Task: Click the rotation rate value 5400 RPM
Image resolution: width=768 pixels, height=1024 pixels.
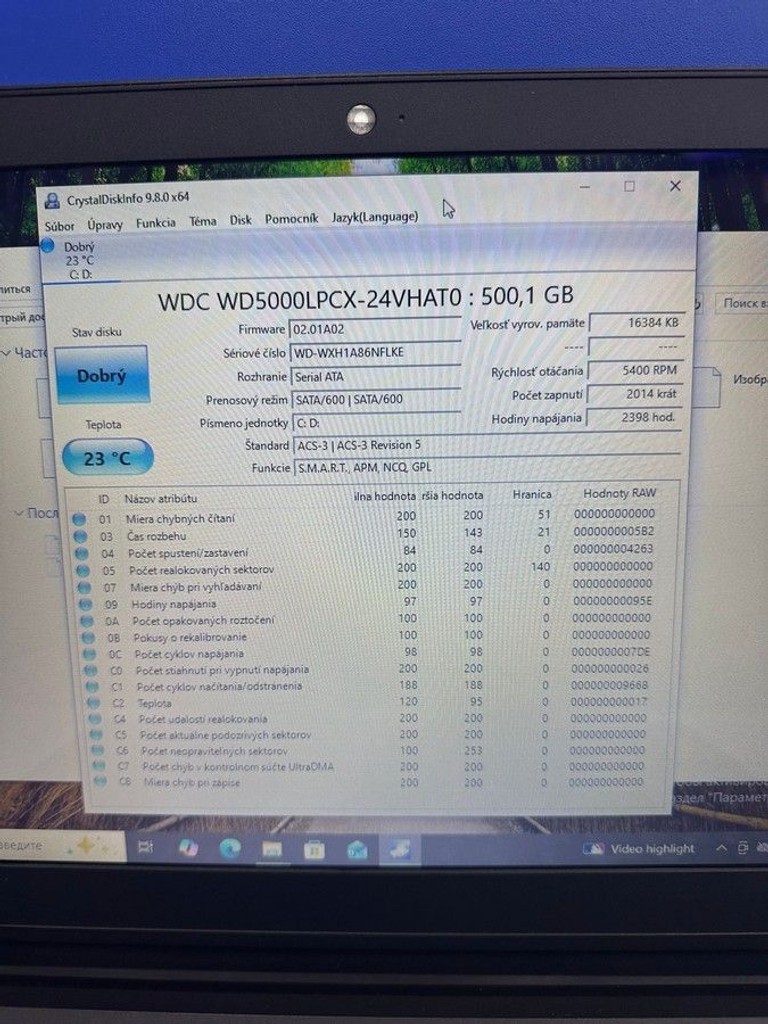Action: pyautogui.click(x=635, y=370)
